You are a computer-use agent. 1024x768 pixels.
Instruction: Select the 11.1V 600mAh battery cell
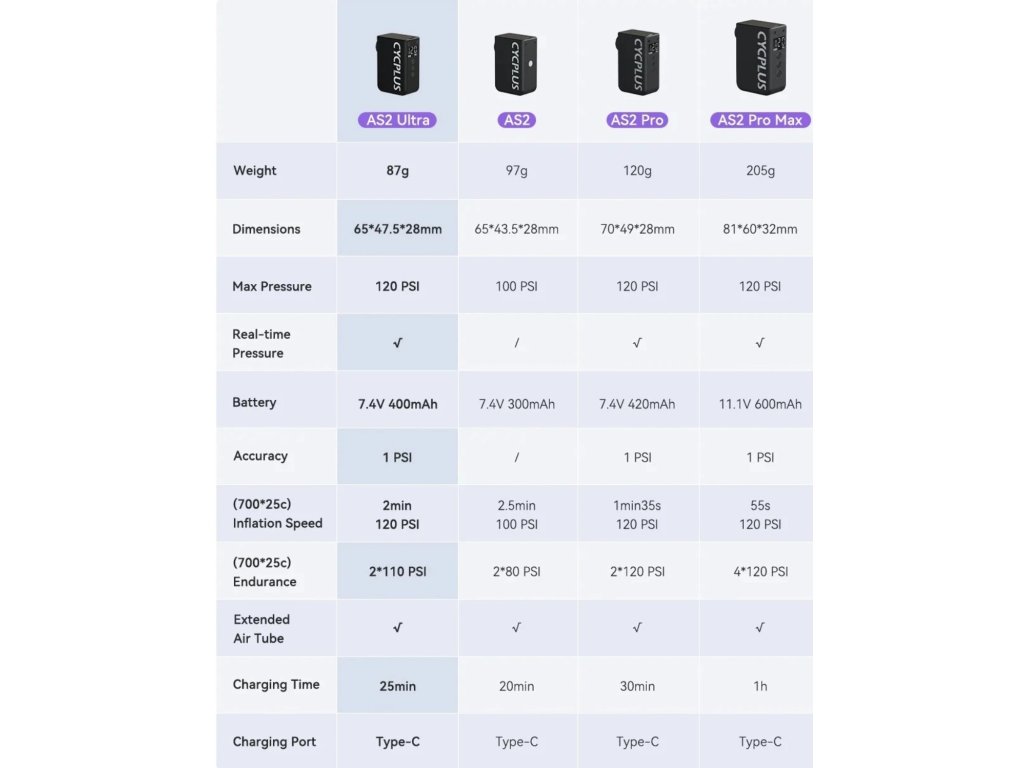[x=760, y=404]
